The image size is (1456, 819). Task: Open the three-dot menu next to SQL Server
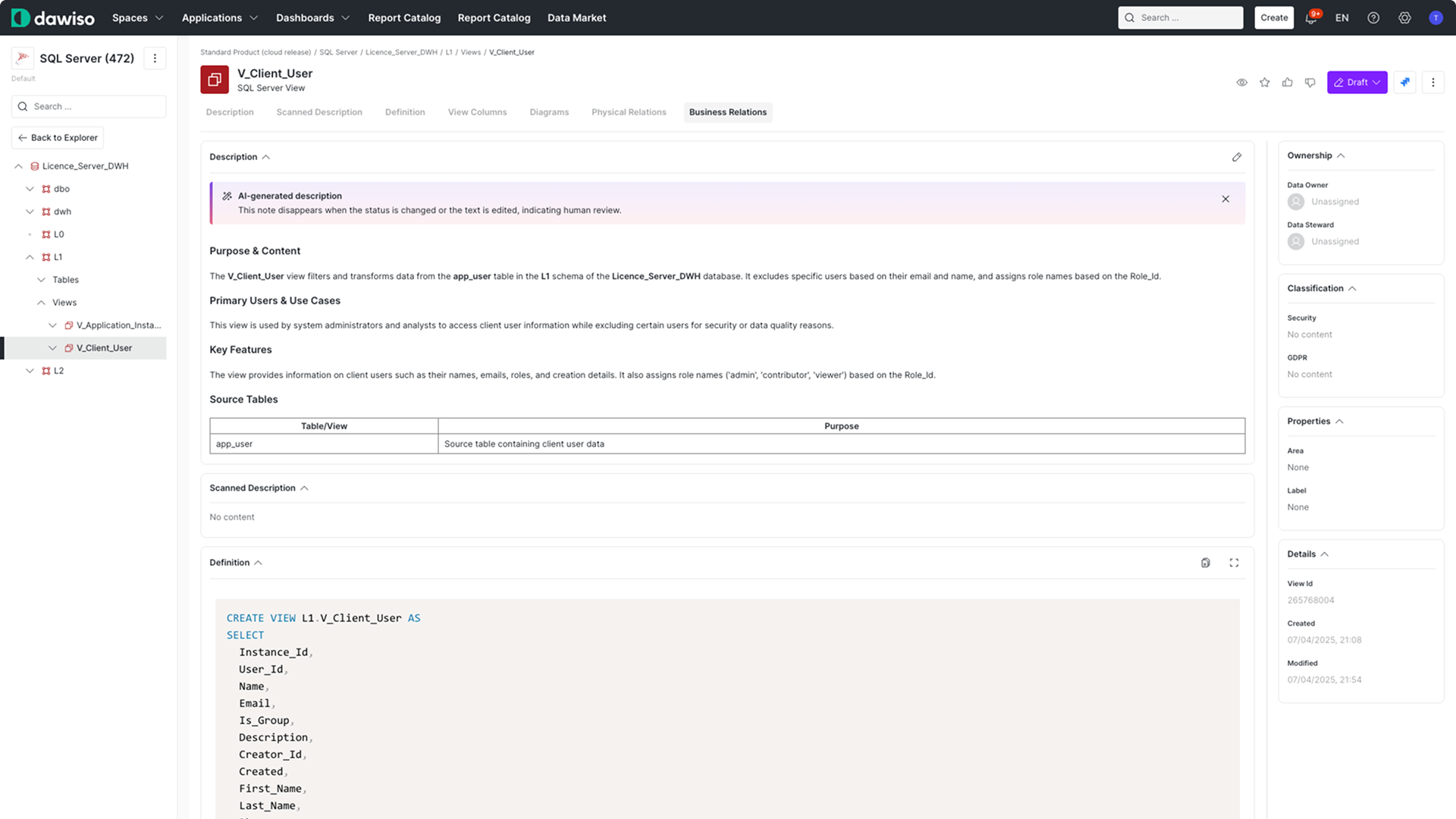155,58
